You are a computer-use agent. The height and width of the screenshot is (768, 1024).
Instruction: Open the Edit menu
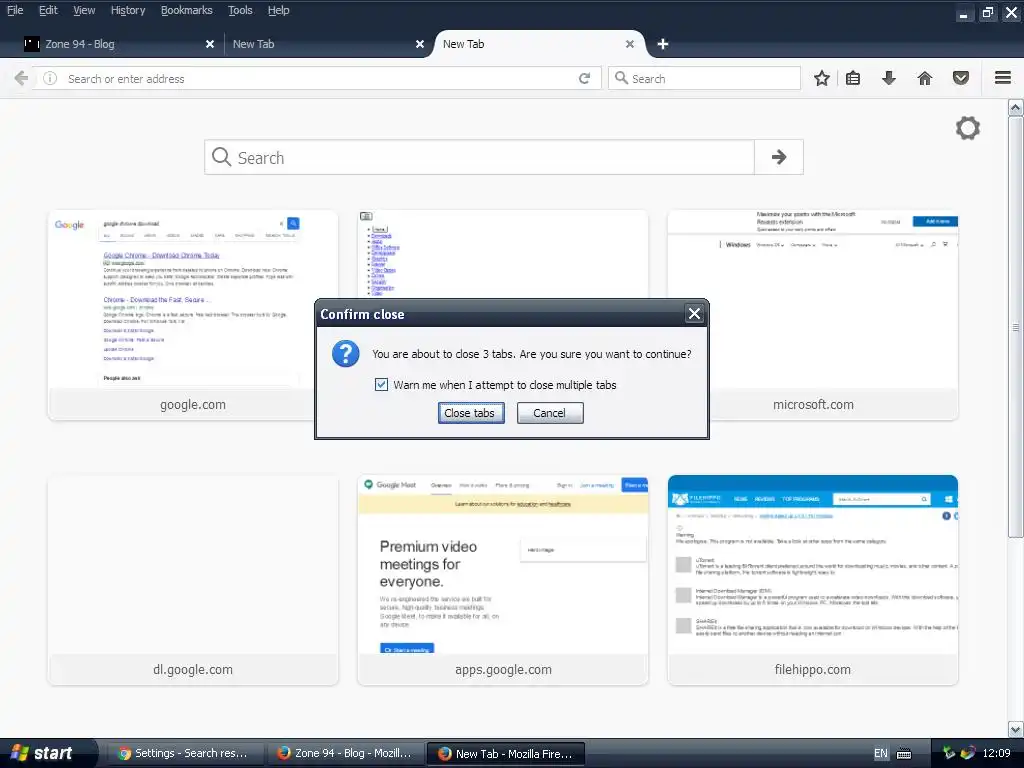pyautogui.click(x=48, y=10)
